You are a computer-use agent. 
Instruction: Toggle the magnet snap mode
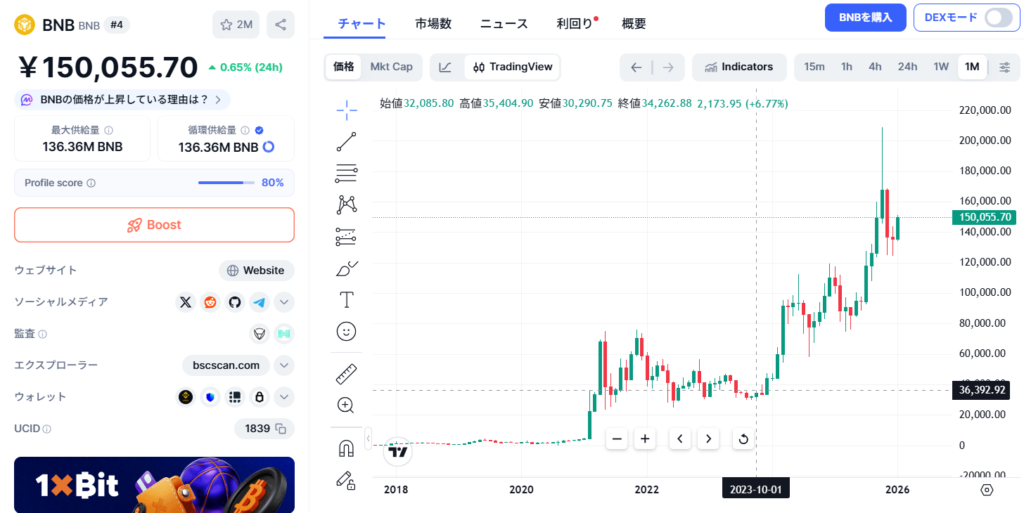coord(346,449)
